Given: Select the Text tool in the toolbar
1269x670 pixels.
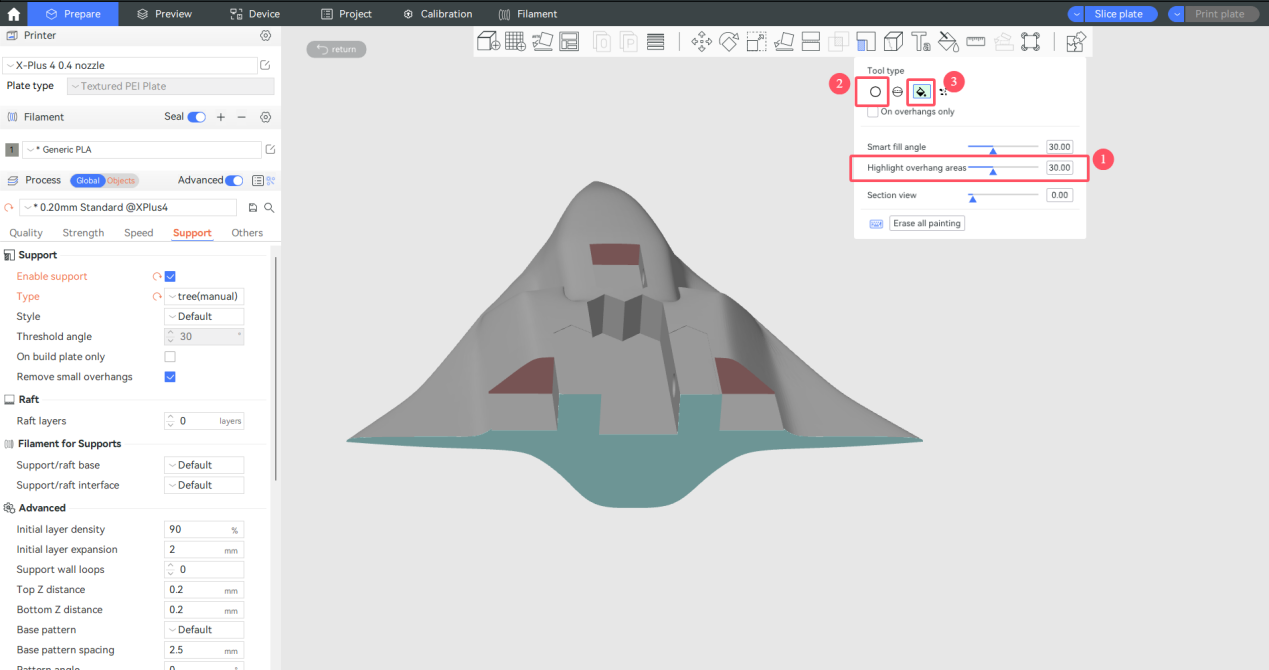Looking at the screenshot, I should click(920, 41).
